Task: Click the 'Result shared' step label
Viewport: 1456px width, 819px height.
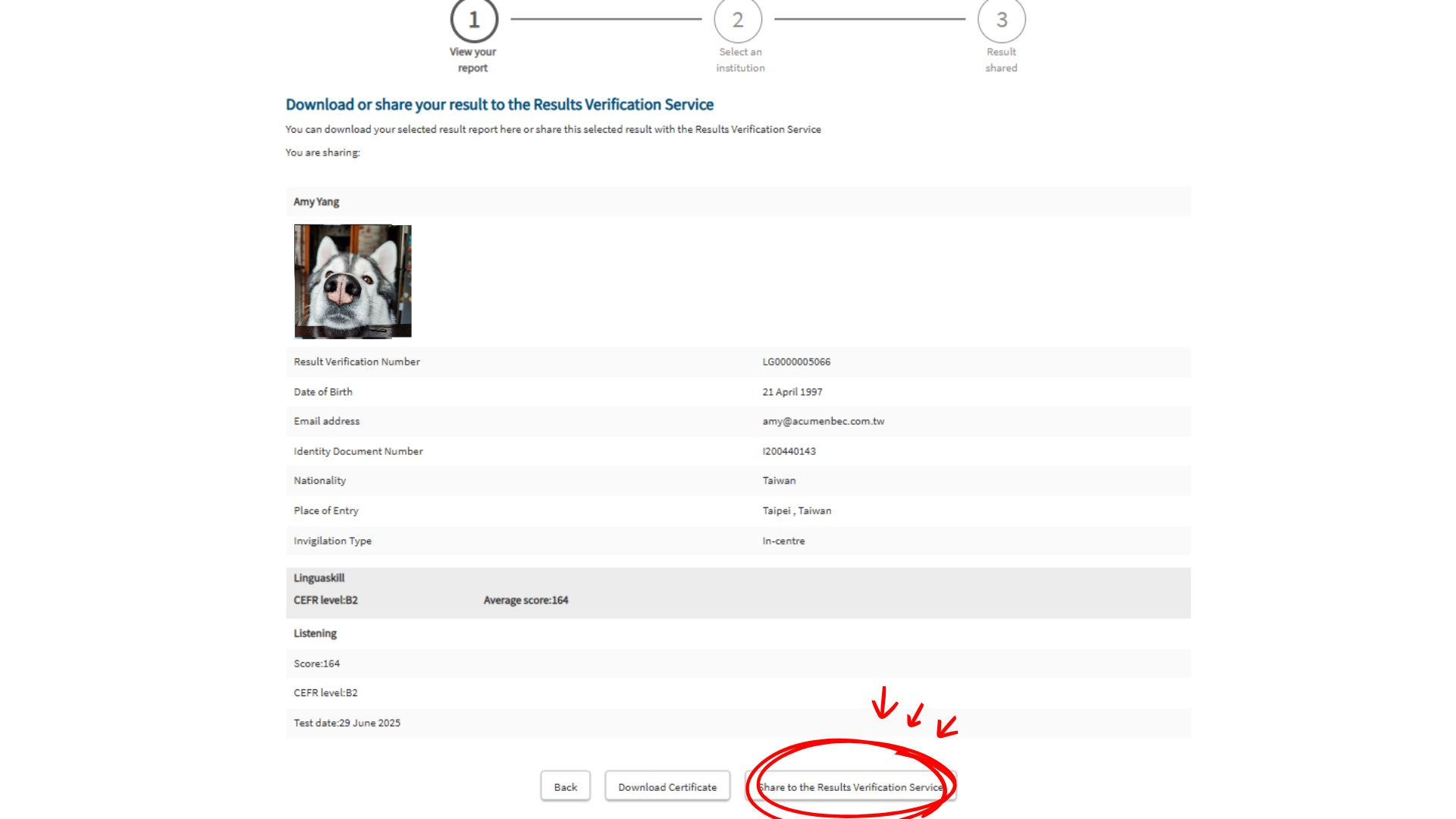Action: point(1001,60)
